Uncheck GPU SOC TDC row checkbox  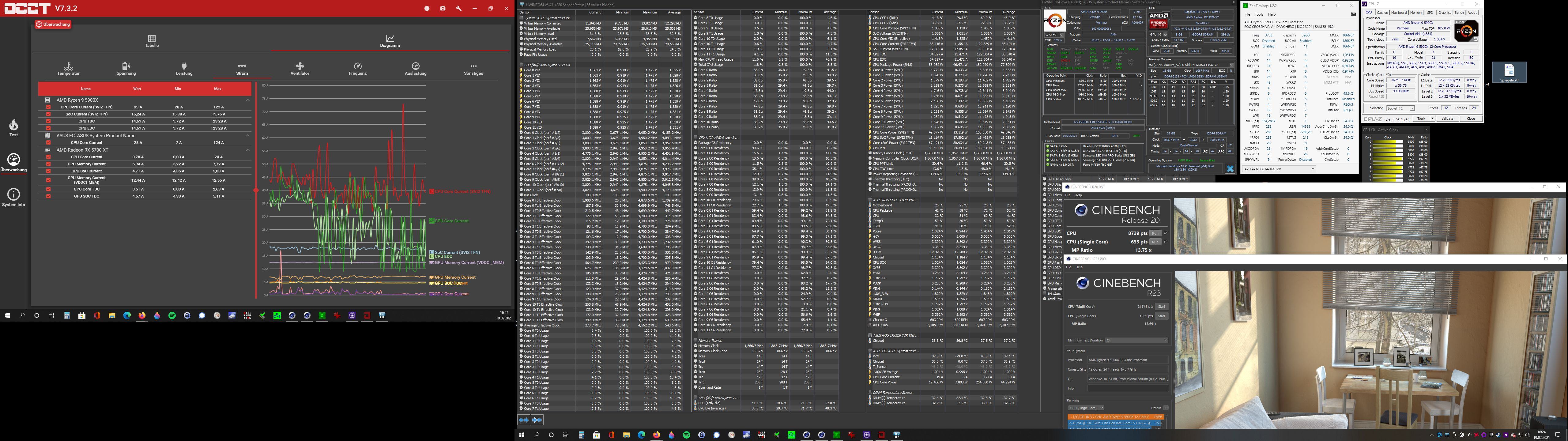pyautogui.click(x=49, y=196)
